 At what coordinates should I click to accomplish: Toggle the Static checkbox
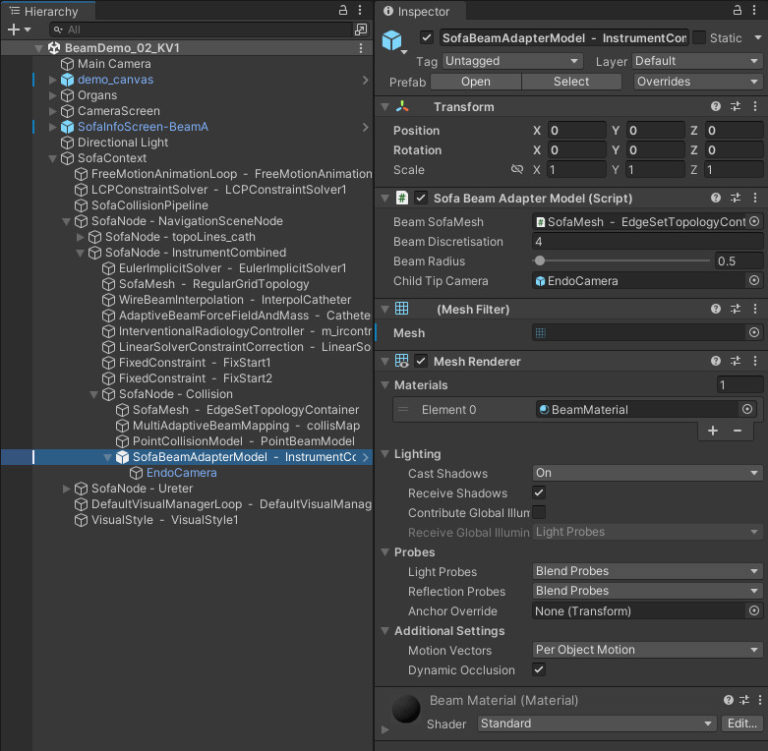[x=699, y=38]
